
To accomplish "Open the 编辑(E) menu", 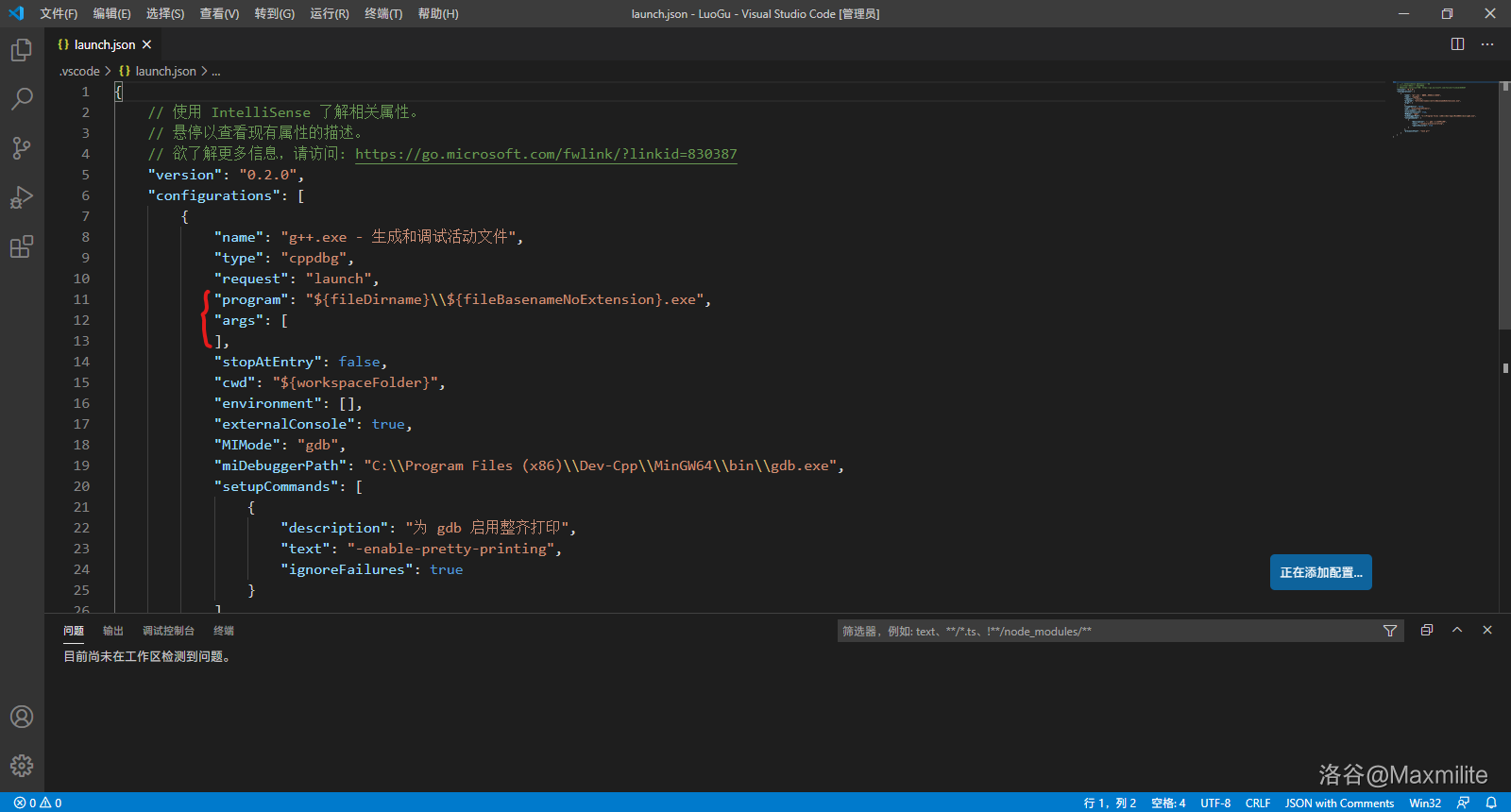I will tap(111, 13).
